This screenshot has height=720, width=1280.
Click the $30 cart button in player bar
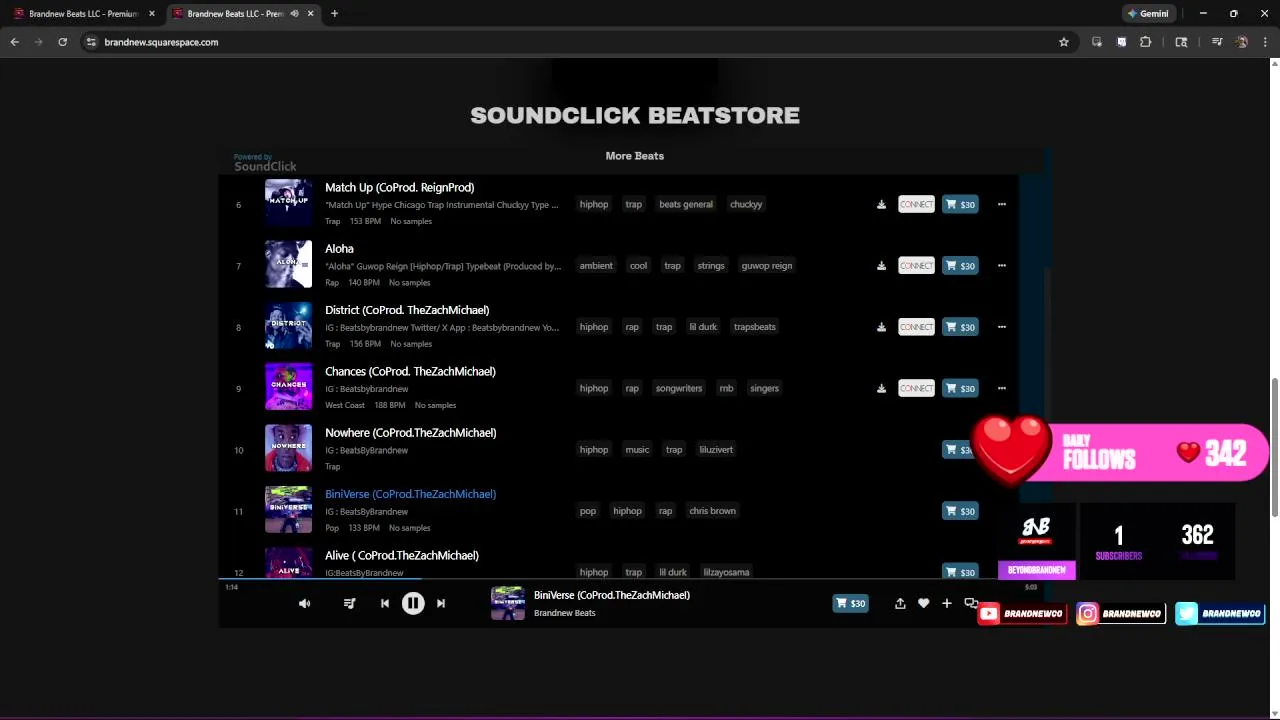[851, 603]
